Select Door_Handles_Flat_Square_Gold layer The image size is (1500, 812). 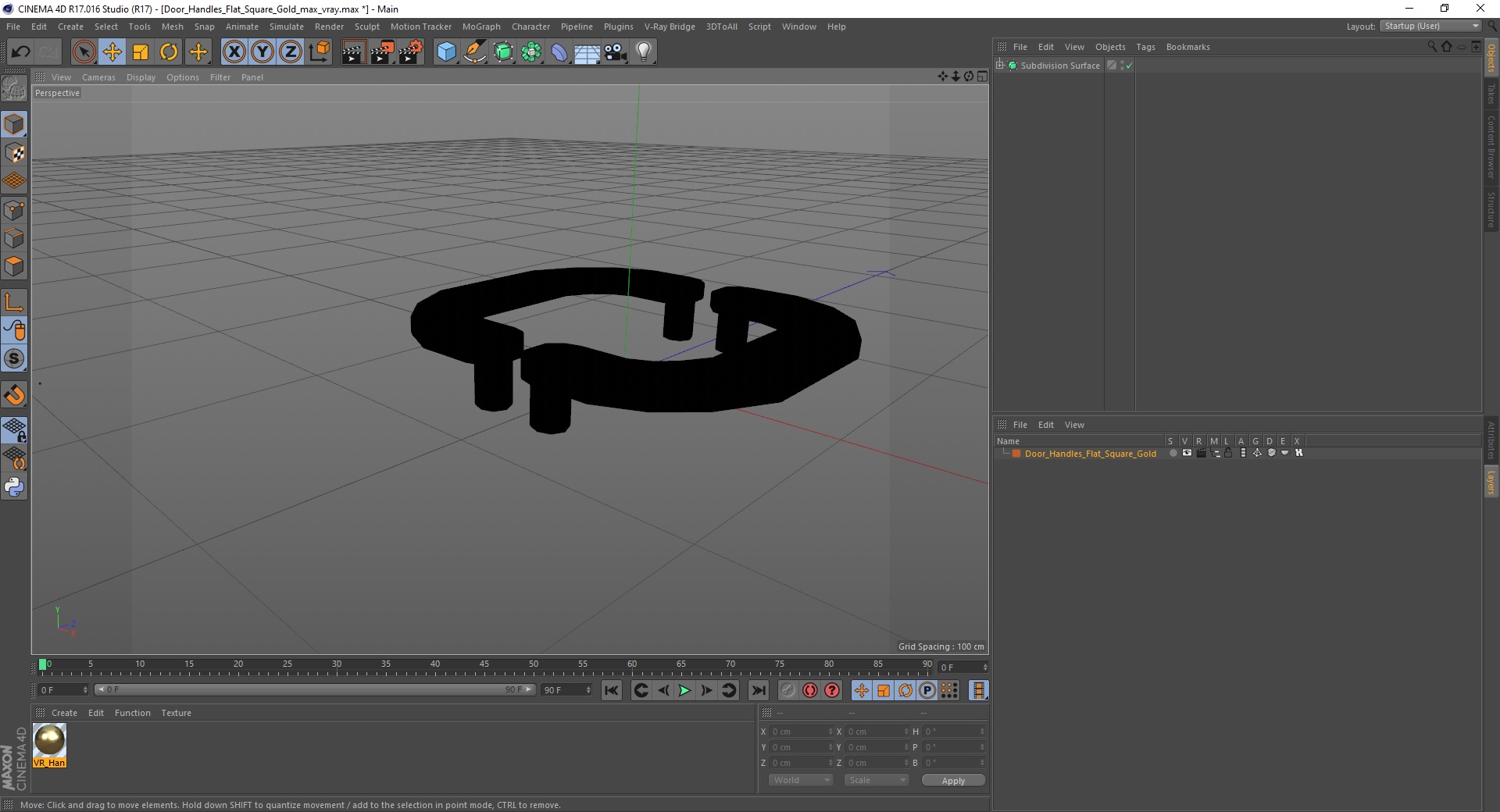click(x=1090, y=454)
